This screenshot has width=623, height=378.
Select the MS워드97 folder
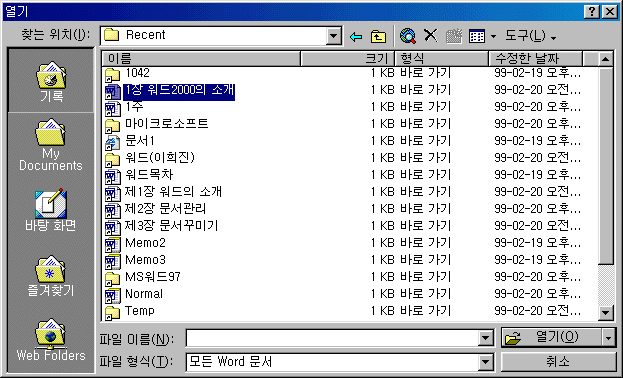[153, 277]
